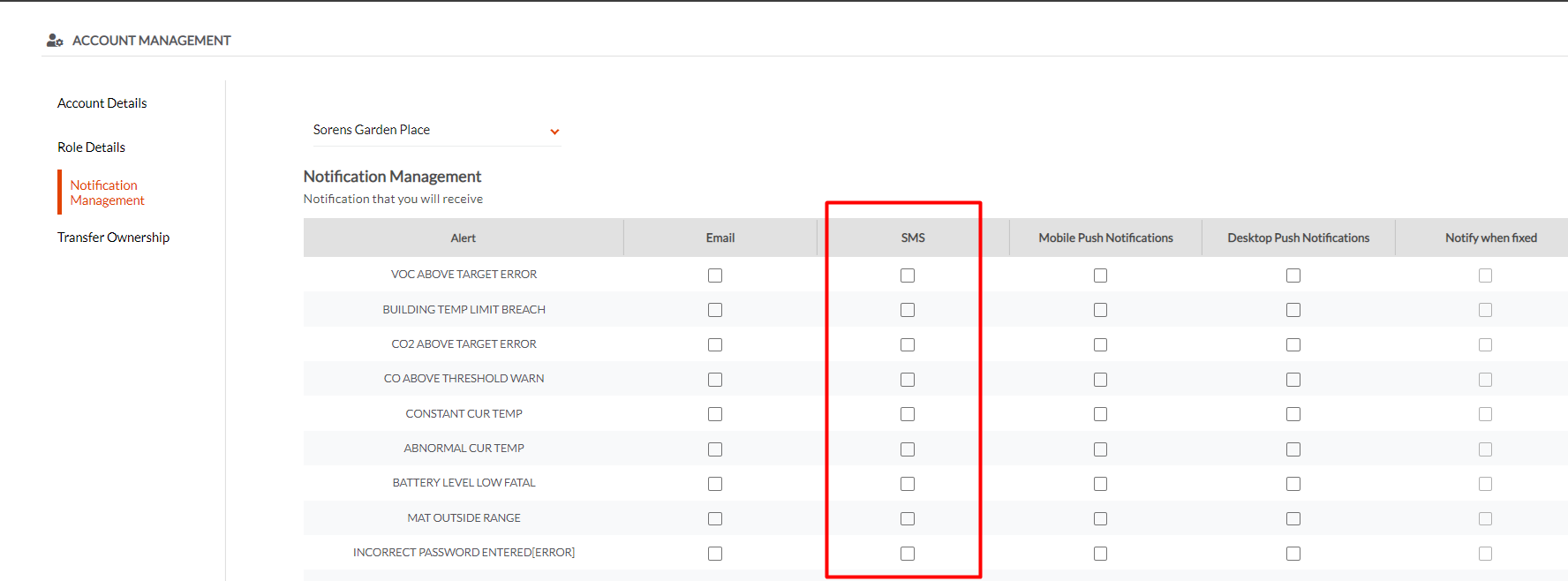Enable Email for CO ABOVE THRESHOLD WARN
The width and height of the screenshot is (1568, 581).
pos(715,380)
